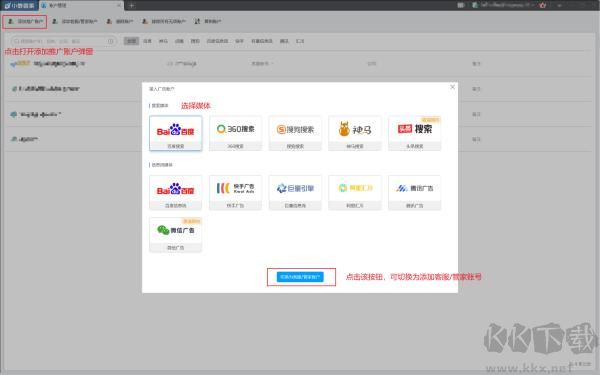This screenshot has height=375, width=600.
Task: Choose the Toutiao 搜索 media card
Action: (414, 133)
